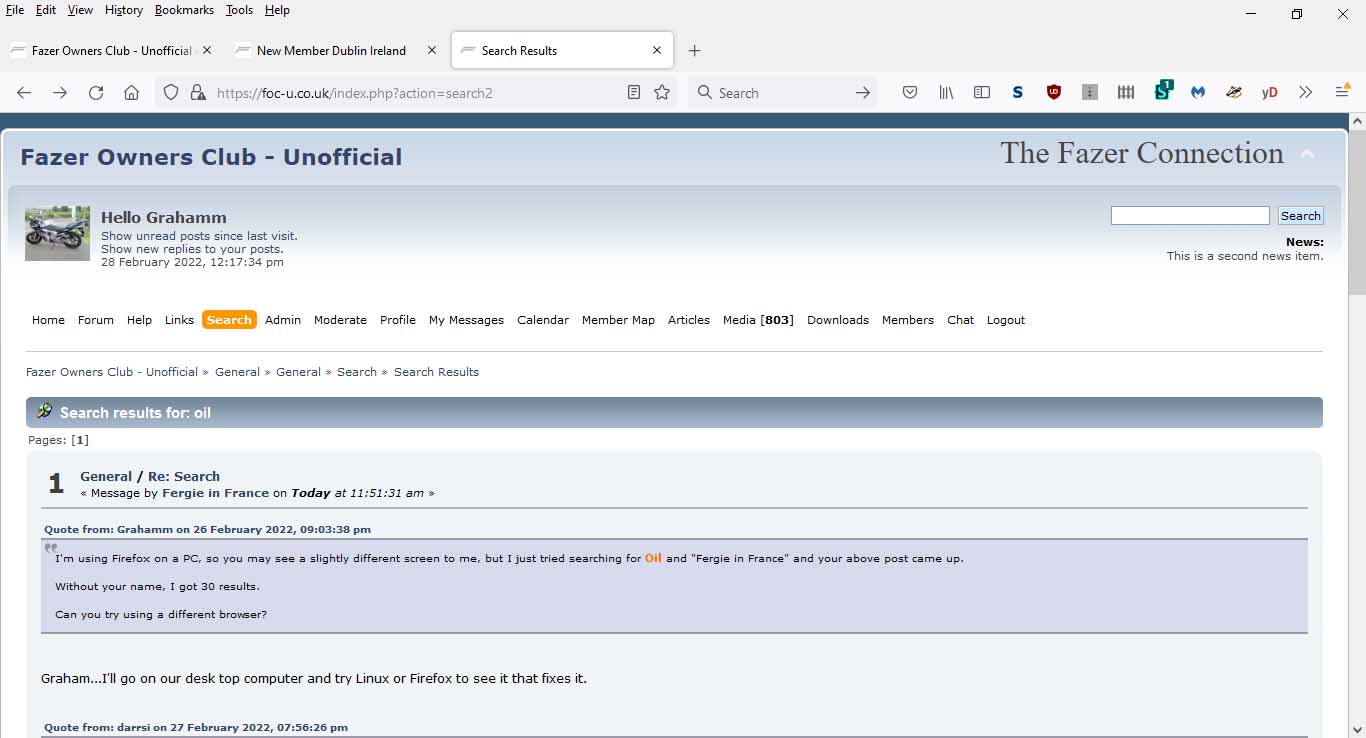1366x738 pixels.
Task: Click the browser reload page icon
Action: coord(96,93)
